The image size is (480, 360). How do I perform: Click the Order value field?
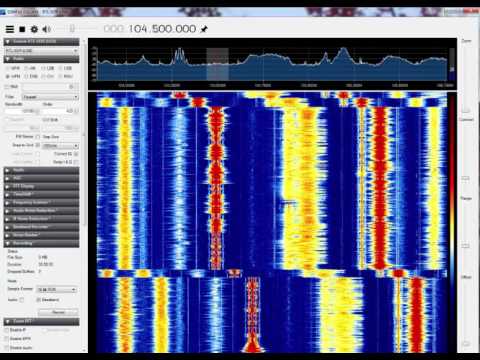[60, 111]
